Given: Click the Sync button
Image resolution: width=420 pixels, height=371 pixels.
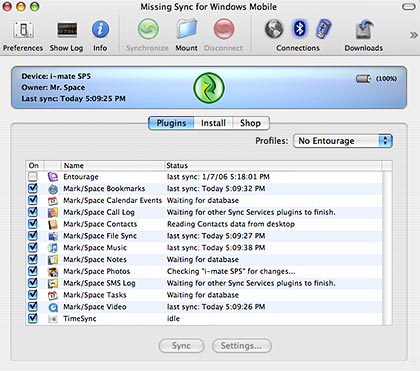Looking at the screenshot, I should coord(181,346).
